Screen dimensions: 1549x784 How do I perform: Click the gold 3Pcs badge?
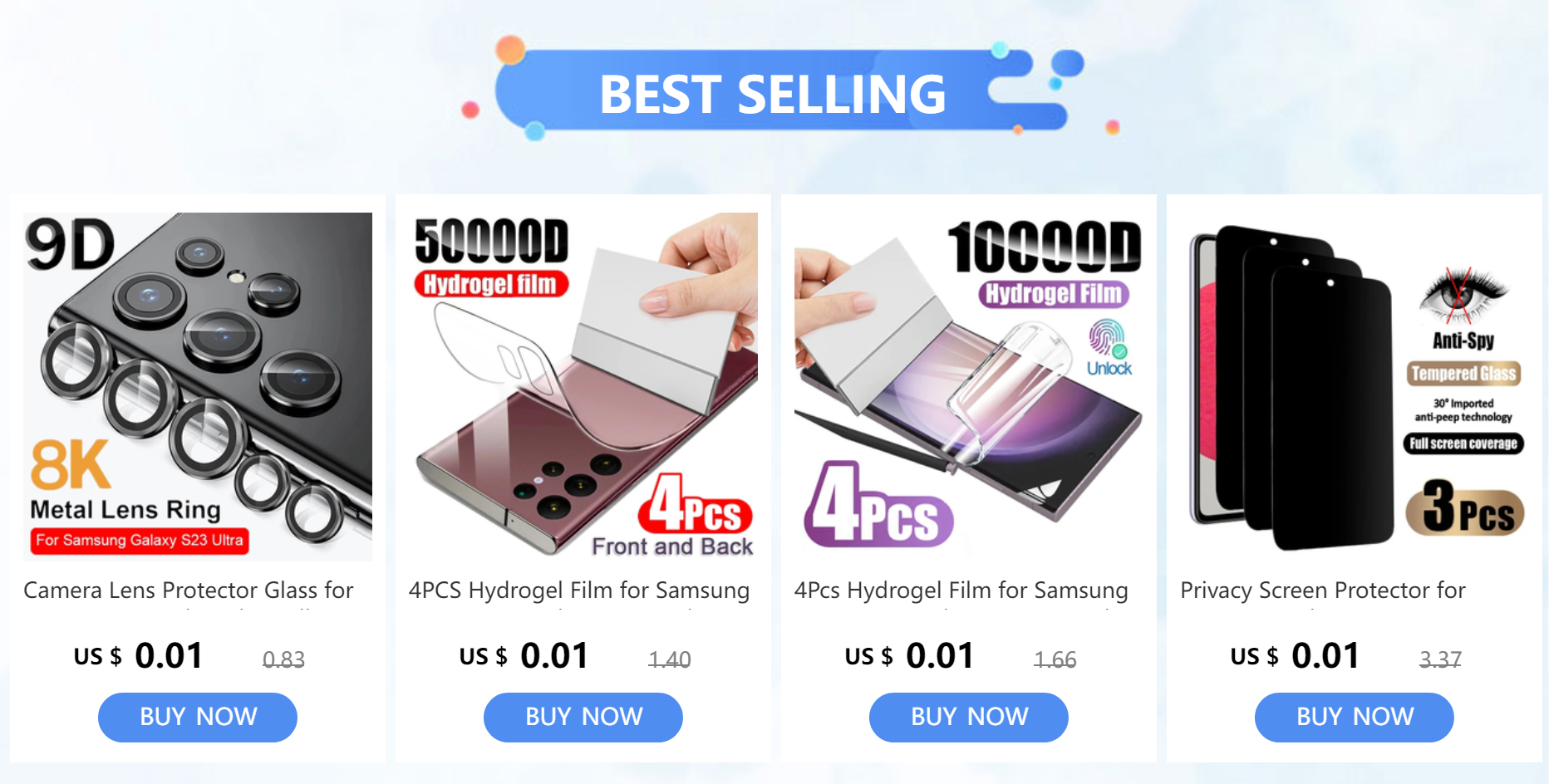pos(1465,507)
